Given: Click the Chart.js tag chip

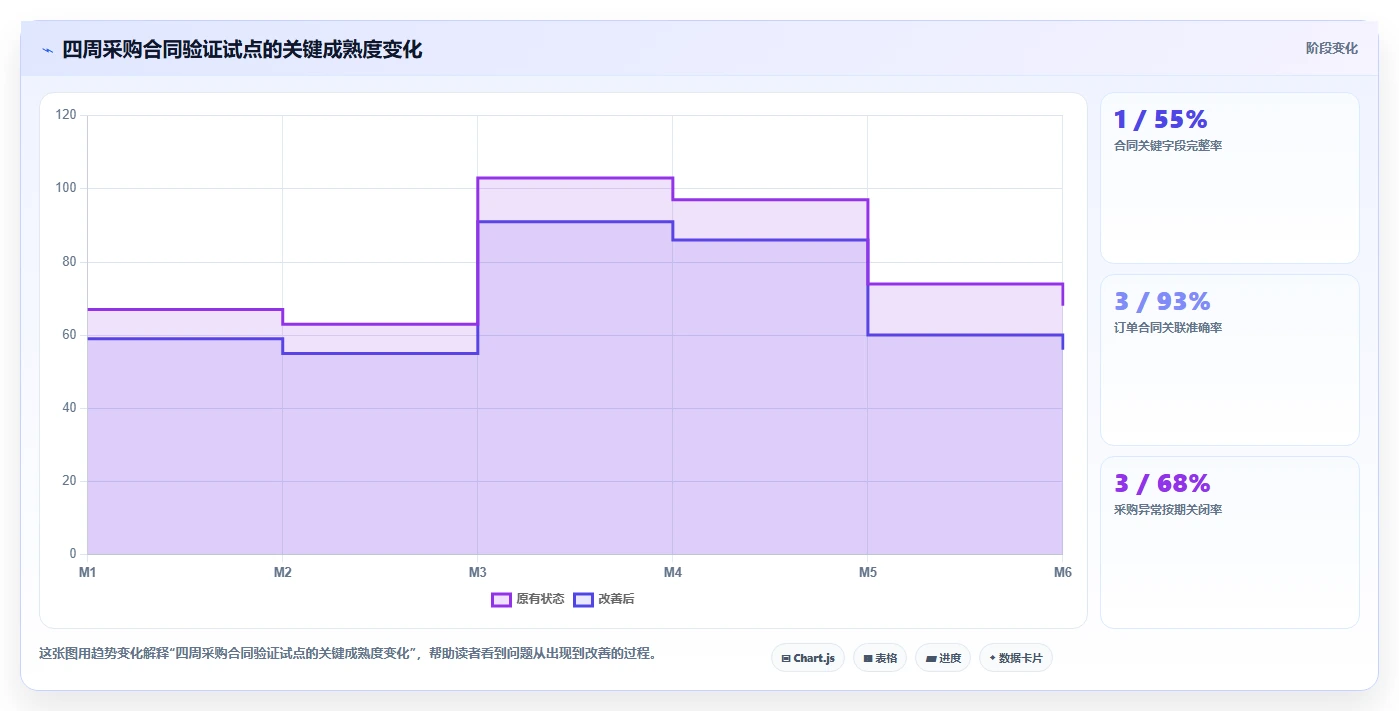Looking at the screenshot, I should coord(808,658).
